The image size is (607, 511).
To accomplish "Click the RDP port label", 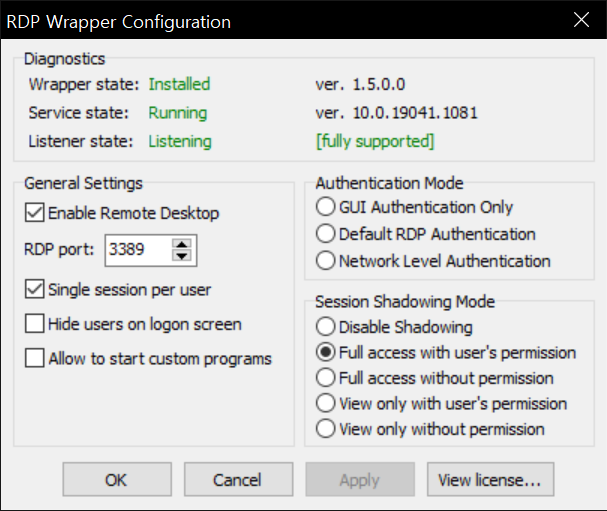I will [x=59, y=250].
